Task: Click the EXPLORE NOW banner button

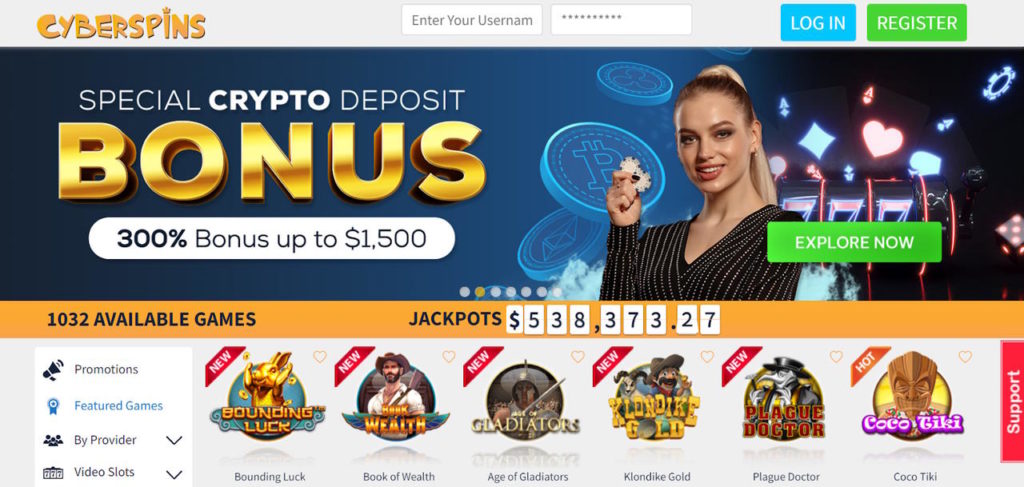Action: point(854,242)
